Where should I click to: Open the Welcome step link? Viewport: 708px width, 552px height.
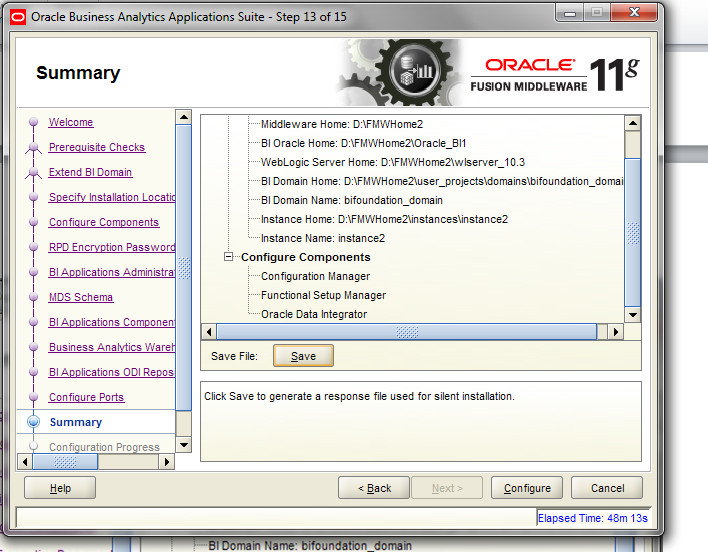pyautogui.click(x=71, y=122)
